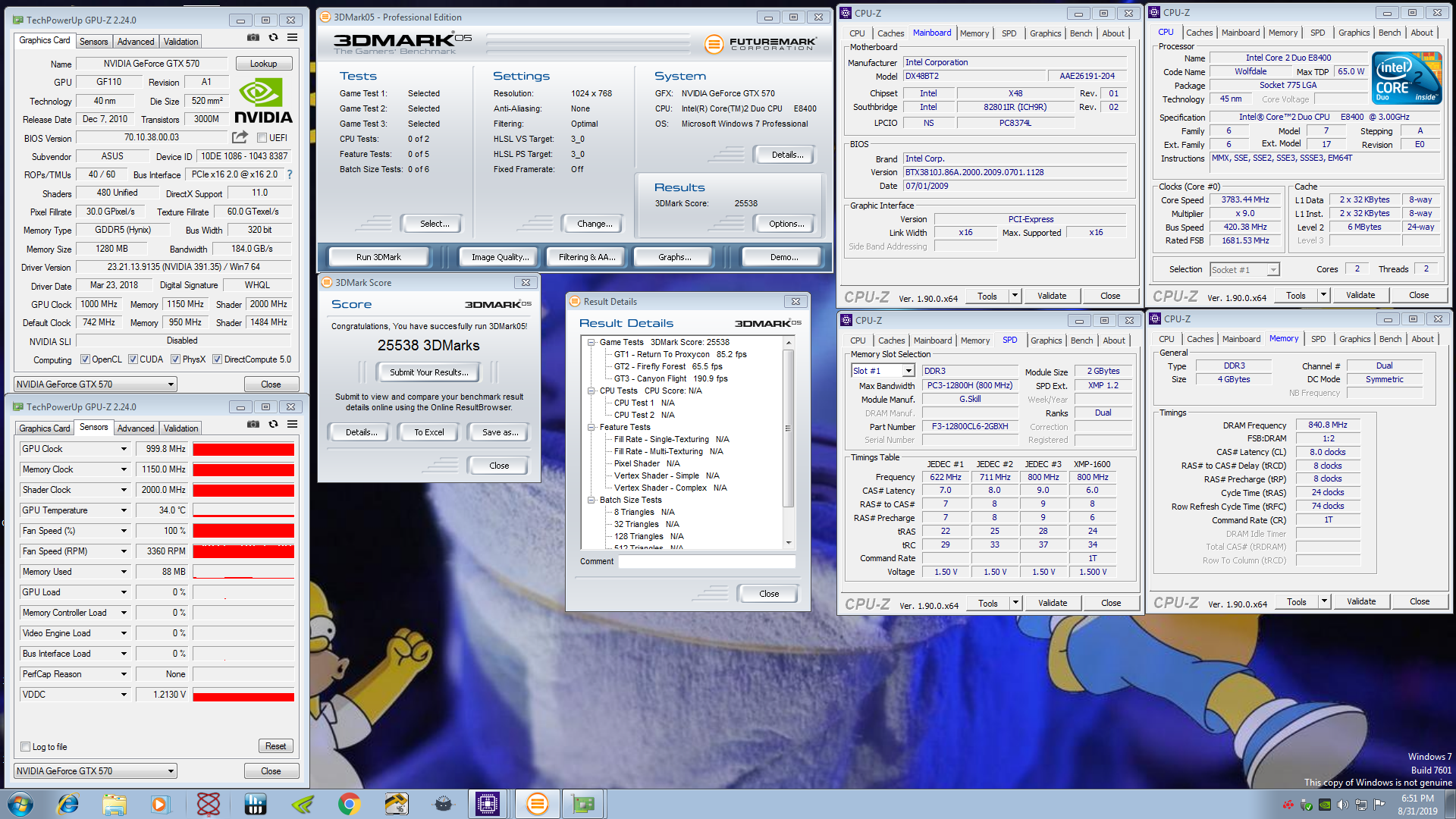Screen dimensions: 1456x819
Task: Open VDDC sensor dropdown
Action: click(124, 695)
